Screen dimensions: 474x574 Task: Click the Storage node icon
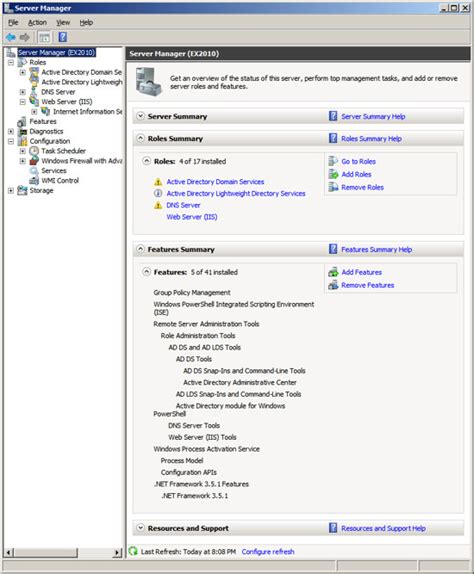pyautogui.click(x=22, y=190)
